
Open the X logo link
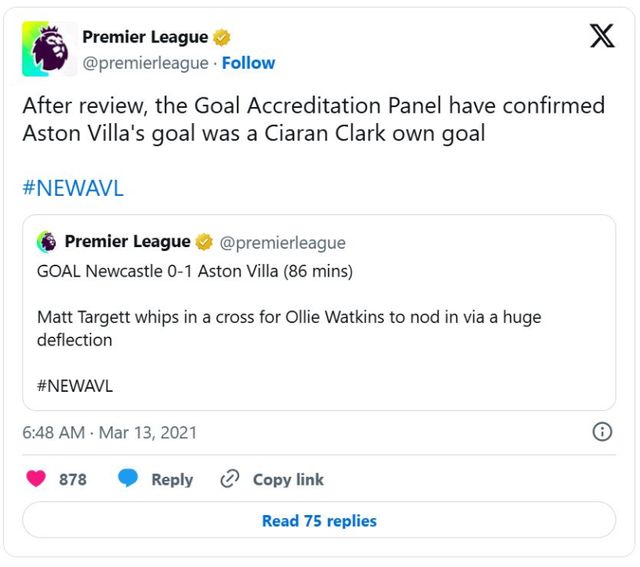click(x=601, y=37)
